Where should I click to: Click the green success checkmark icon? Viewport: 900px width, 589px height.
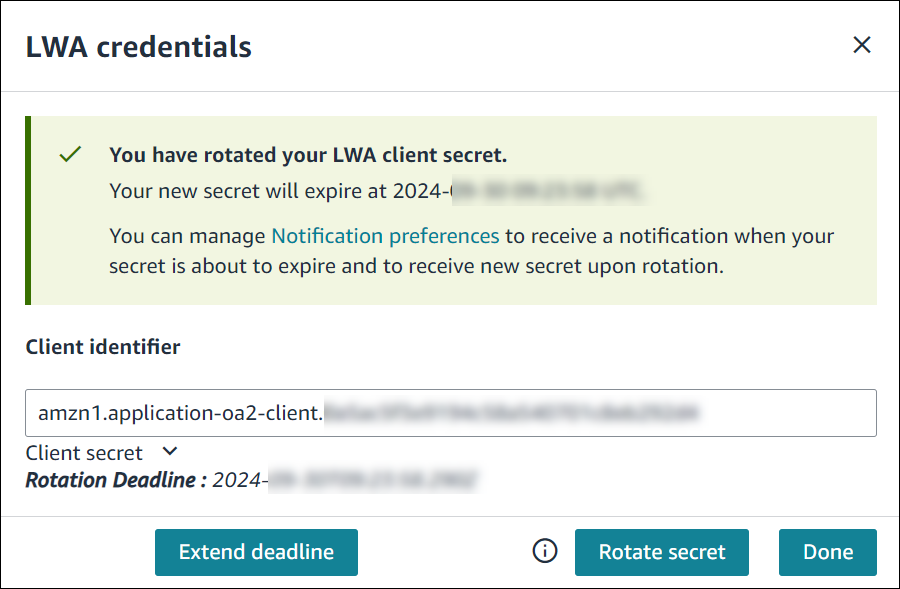click(x=70, y=154)
